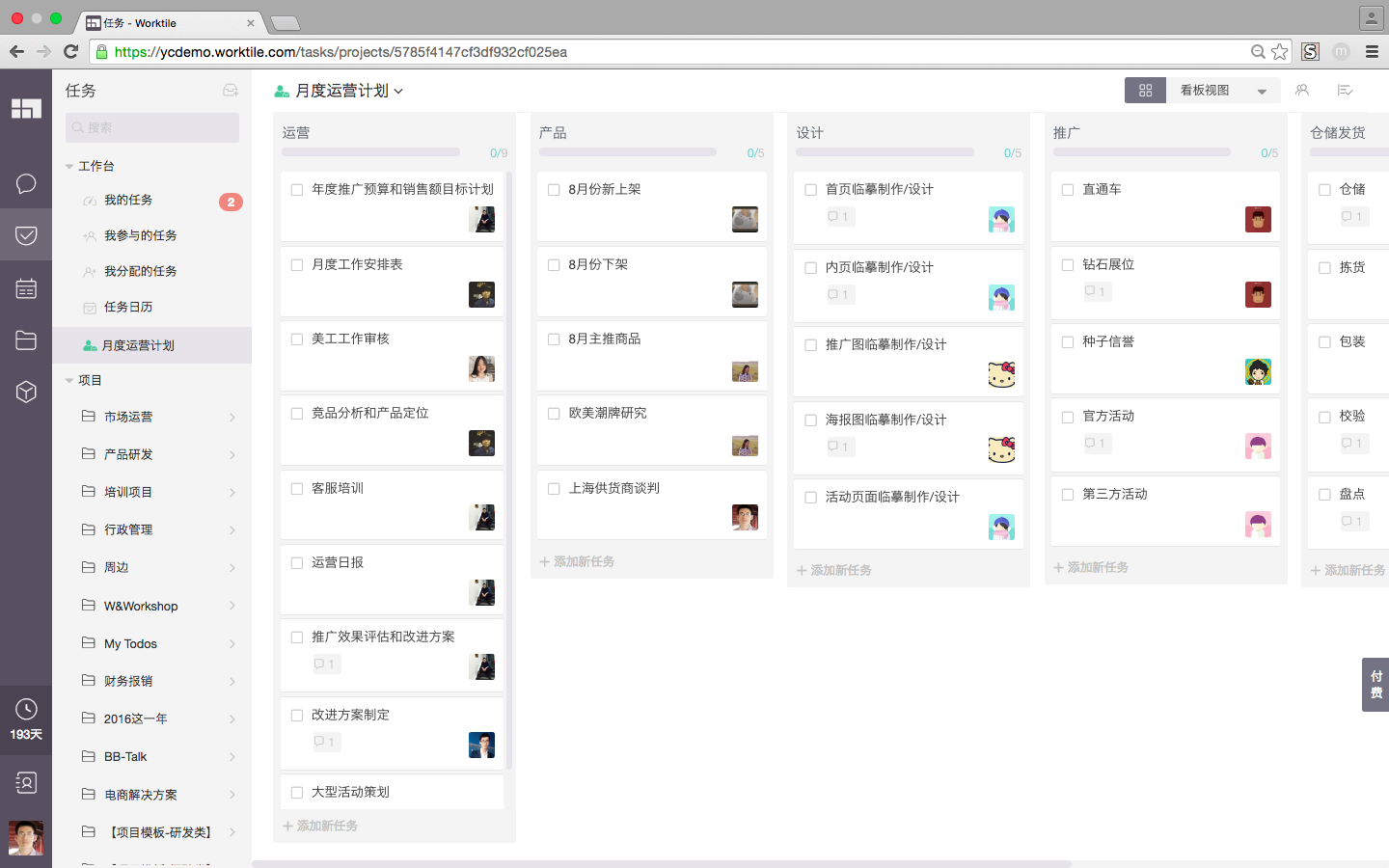Open the messages chat bubble icon

tap(26, 183)
